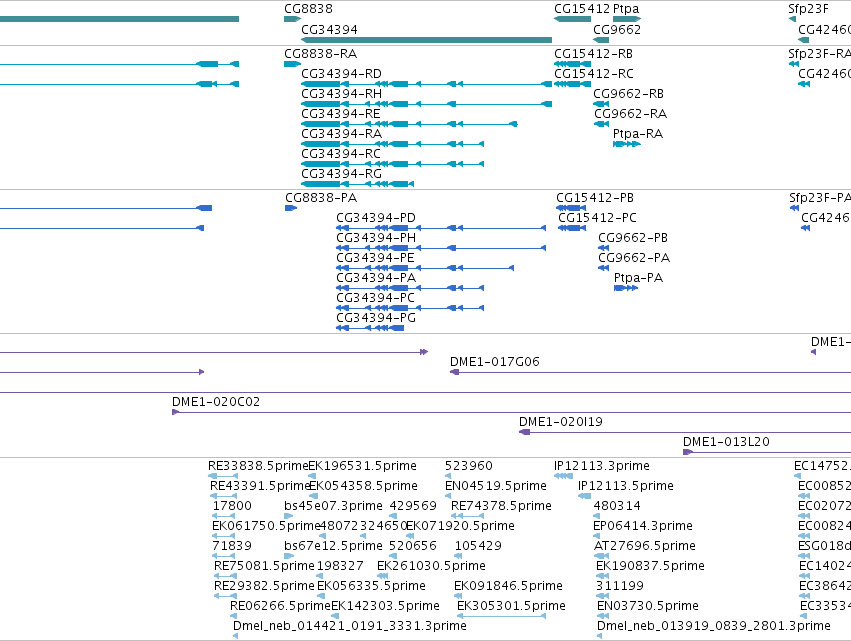Select EST label RE33838.5prime
The image size is (851, 641).
(258, 466)
